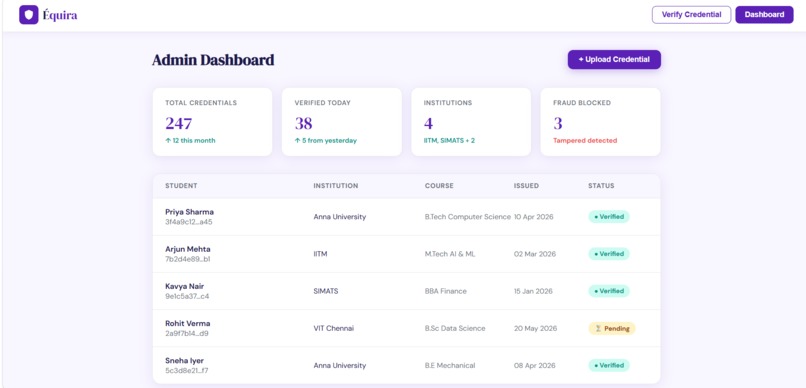Click the STUDENT column header
Screen dimensions: 806x388
[181, 186]
